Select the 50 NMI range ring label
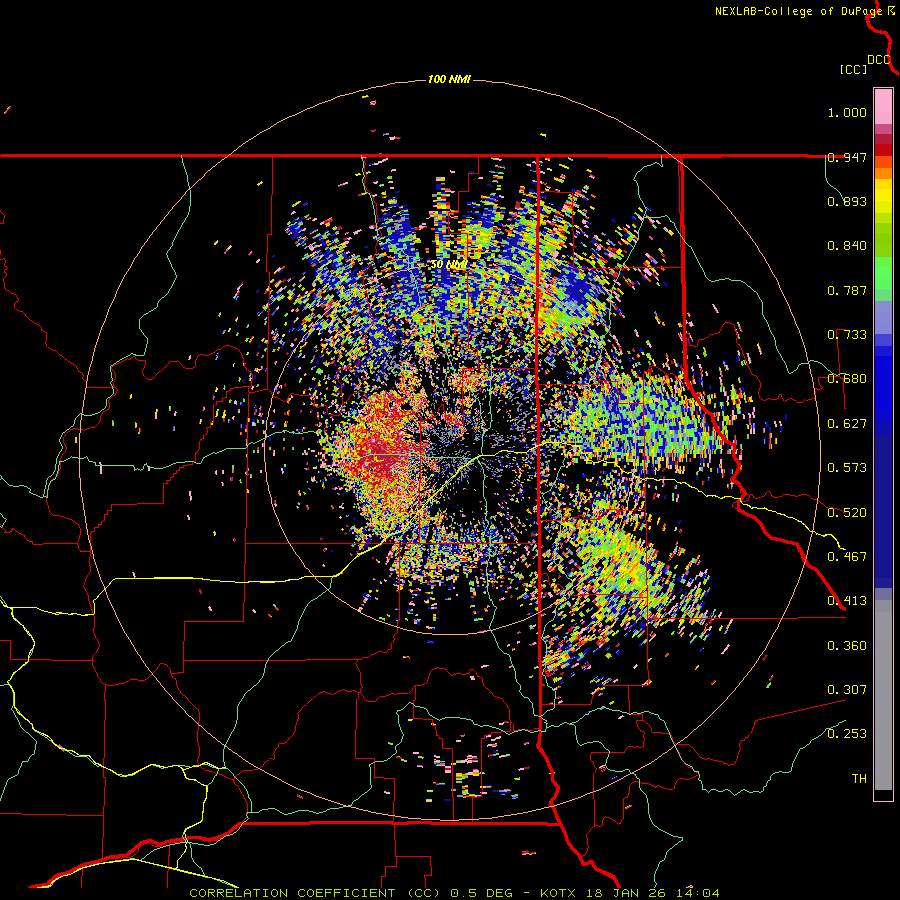 pyautogui.click(x=449, y=265)
